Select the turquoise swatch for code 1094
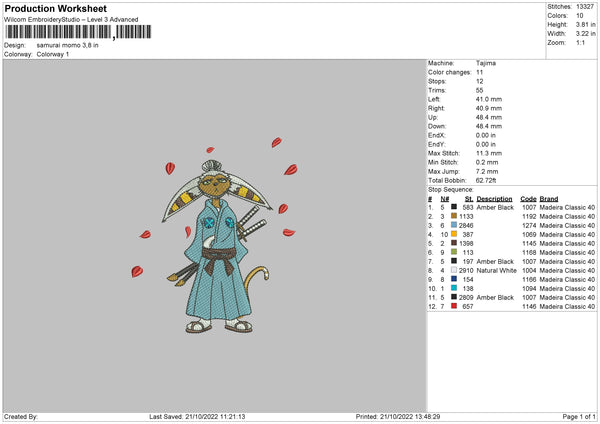Image resolution: width=600 pixels, height=424 pixels. click(454, 288)
